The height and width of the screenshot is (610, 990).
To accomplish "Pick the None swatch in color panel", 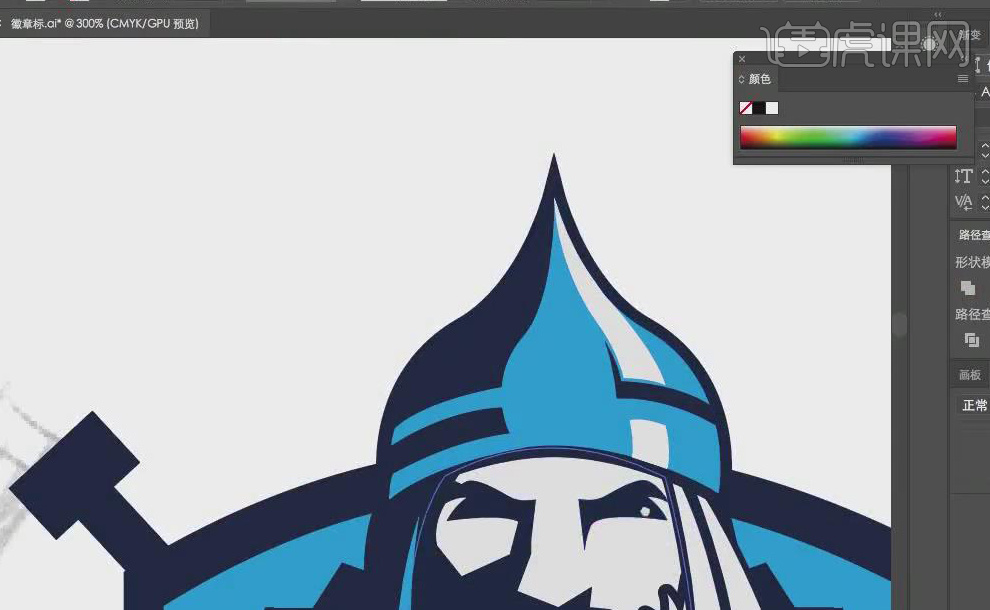I will pyautogui.click(x=746, y=108).
